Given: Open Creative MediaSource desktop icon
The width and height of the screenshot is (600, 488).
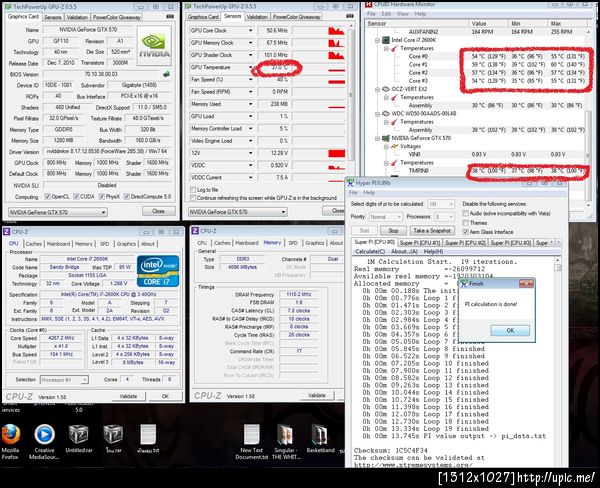Looking at the screenshot, I should pyautogui.click(x=44, y=441).
